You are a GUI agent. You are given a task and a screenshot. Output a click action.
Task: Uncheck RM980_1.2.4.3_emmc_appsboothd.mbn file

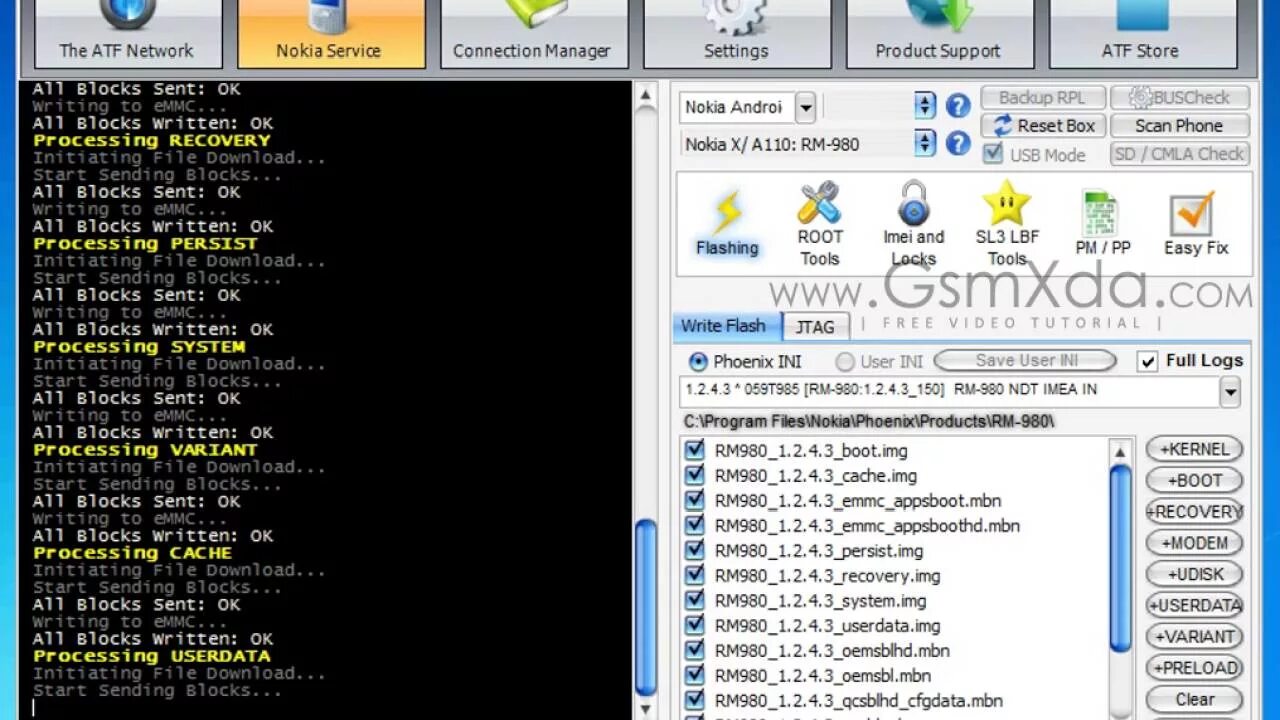pos(695,526)
